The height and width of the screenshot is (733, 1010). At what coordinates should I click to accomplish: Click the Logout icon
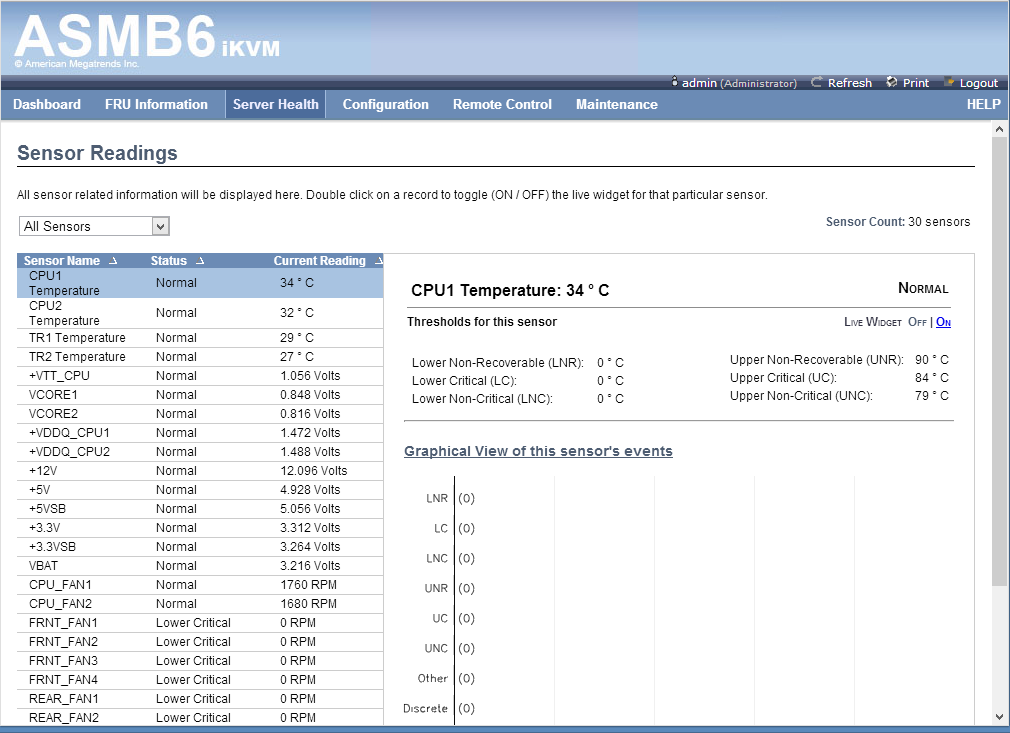pyautogui.click(x=949, y=82)
